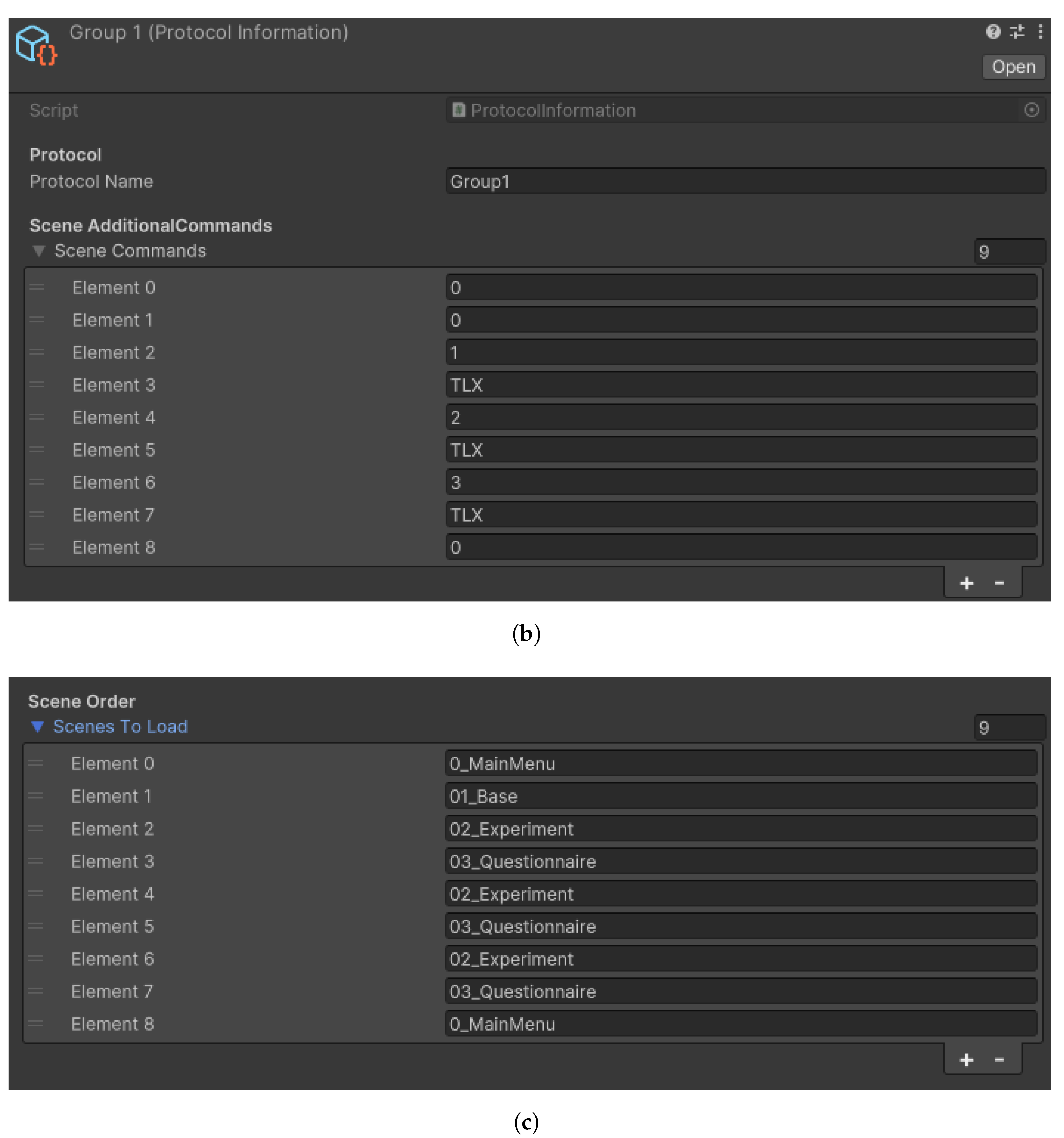Image resolution: width=1064 pixels, height=1138 pixels.
Task: Click the ScriptableObject cube icon
Action: click(36, 45)
